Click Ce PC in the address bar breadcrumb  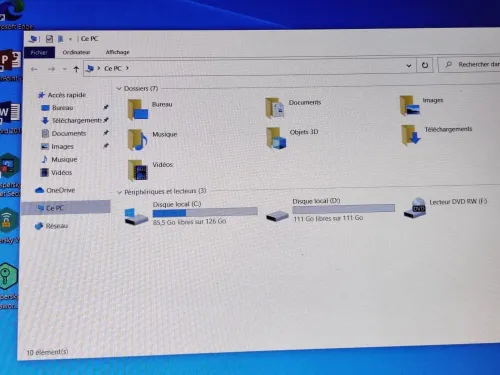(x=113, y=68)
